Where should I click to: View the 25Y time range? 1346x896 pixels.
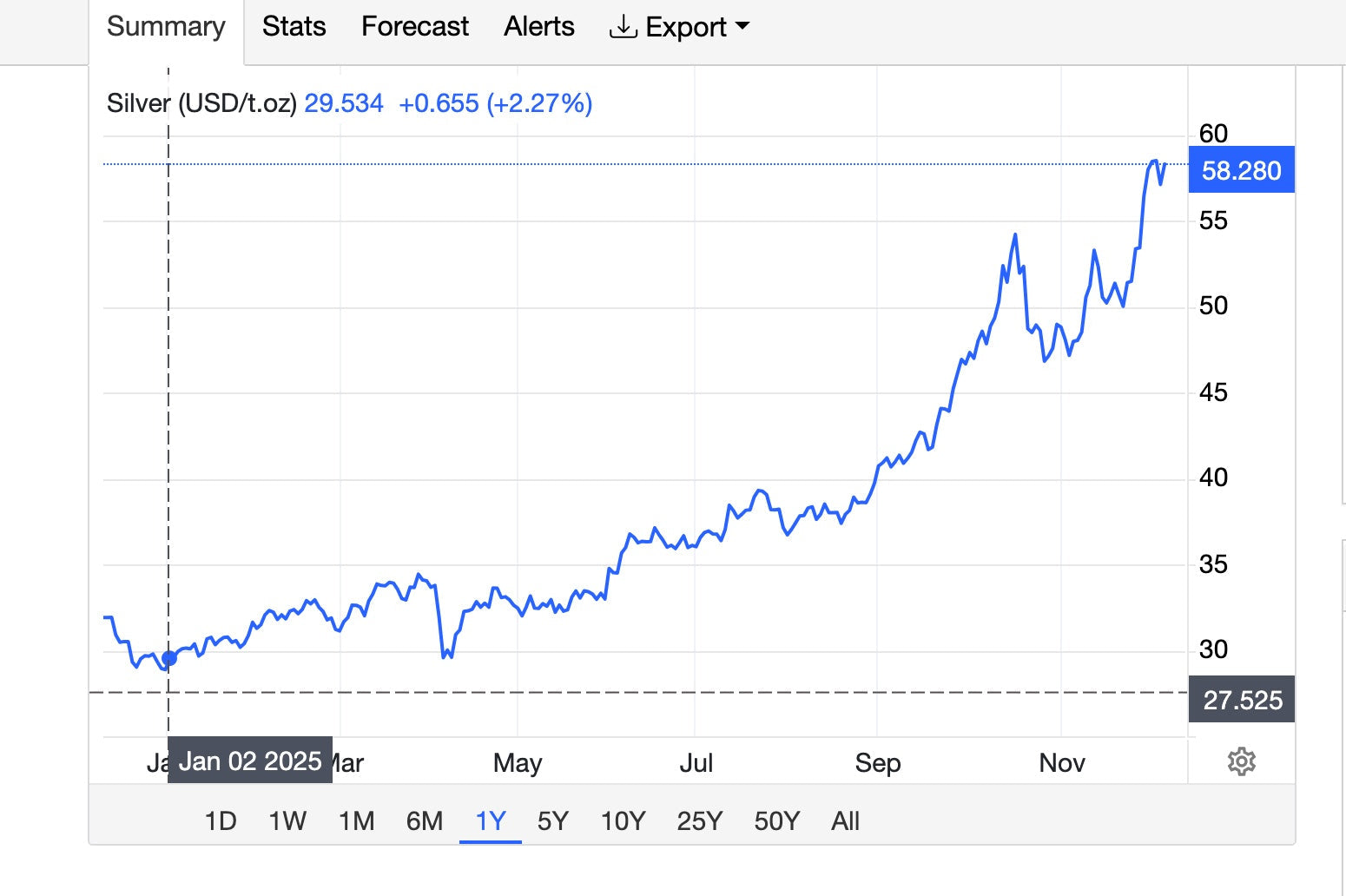pyautogui.click(x=699, y=820)
